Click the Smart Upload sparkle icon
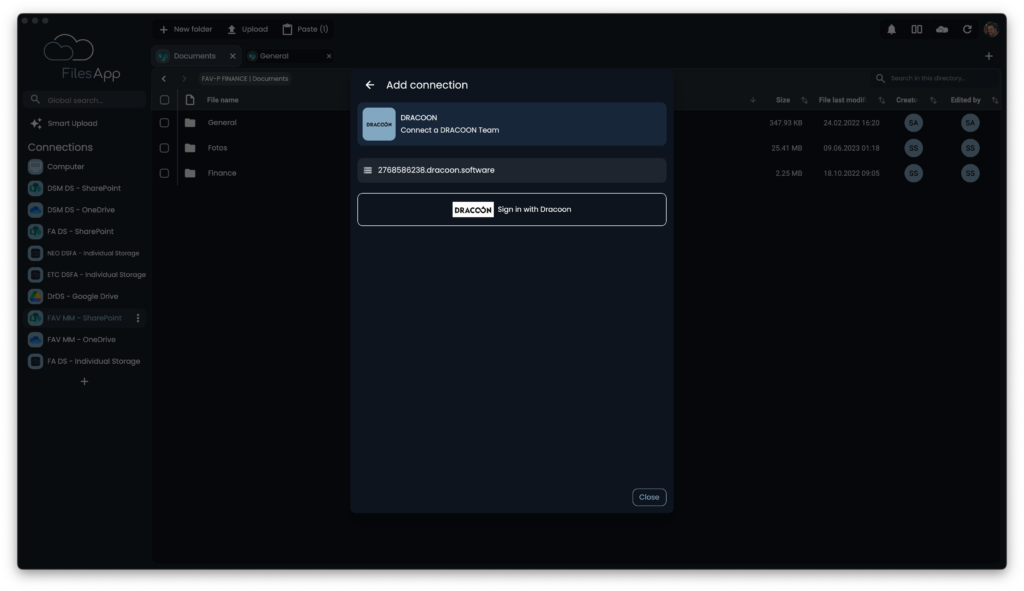Screen dimensions: 1024x591 coord(36,123)
